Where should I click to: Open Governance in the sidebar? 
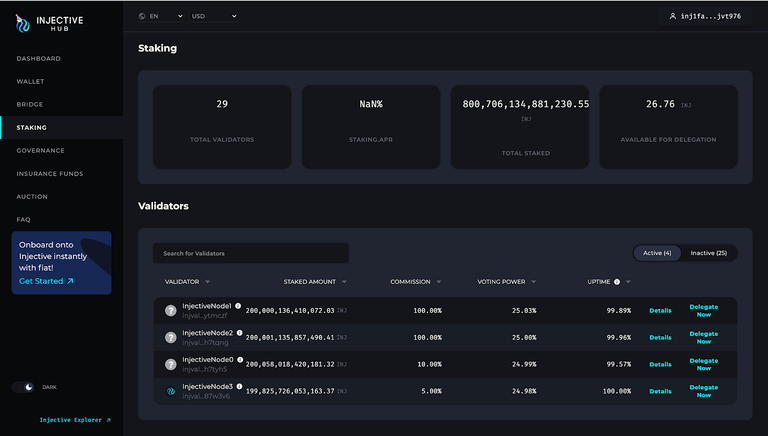click(40, 150)
